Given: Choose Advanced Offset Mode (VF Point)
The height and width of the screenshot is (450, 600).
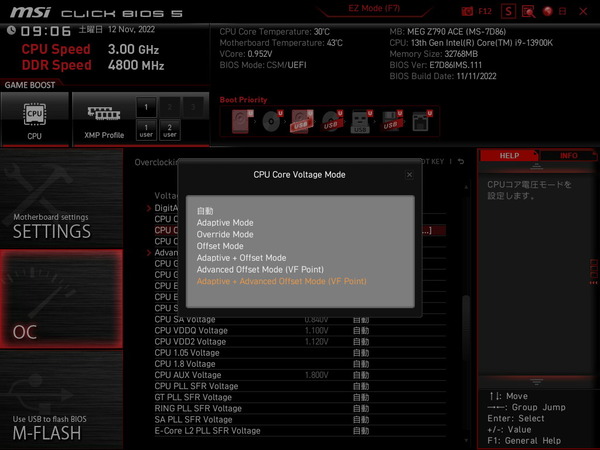Looking at the screenshot, I should [260, 269].
